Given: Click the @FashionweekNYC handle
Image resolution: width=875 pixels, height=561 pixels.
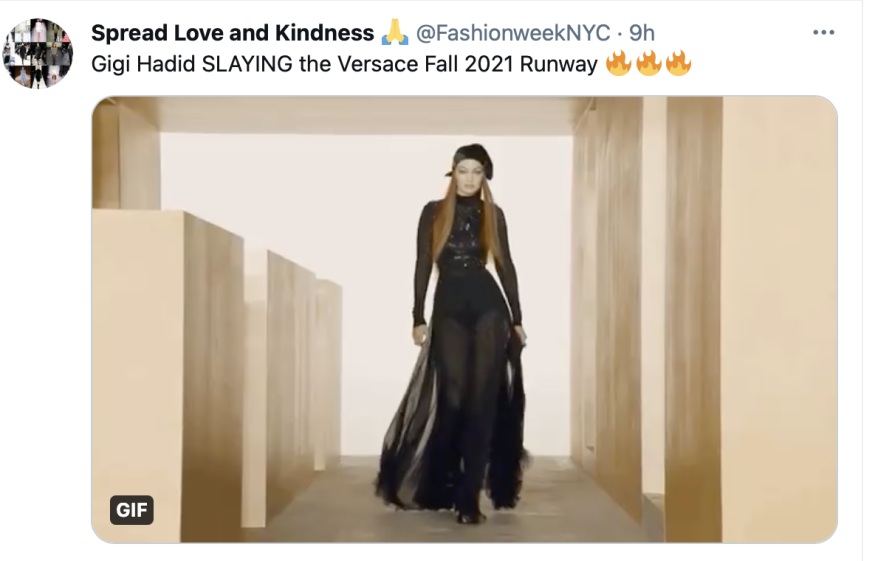Looking at the screenshot, I should coord(513,33).
